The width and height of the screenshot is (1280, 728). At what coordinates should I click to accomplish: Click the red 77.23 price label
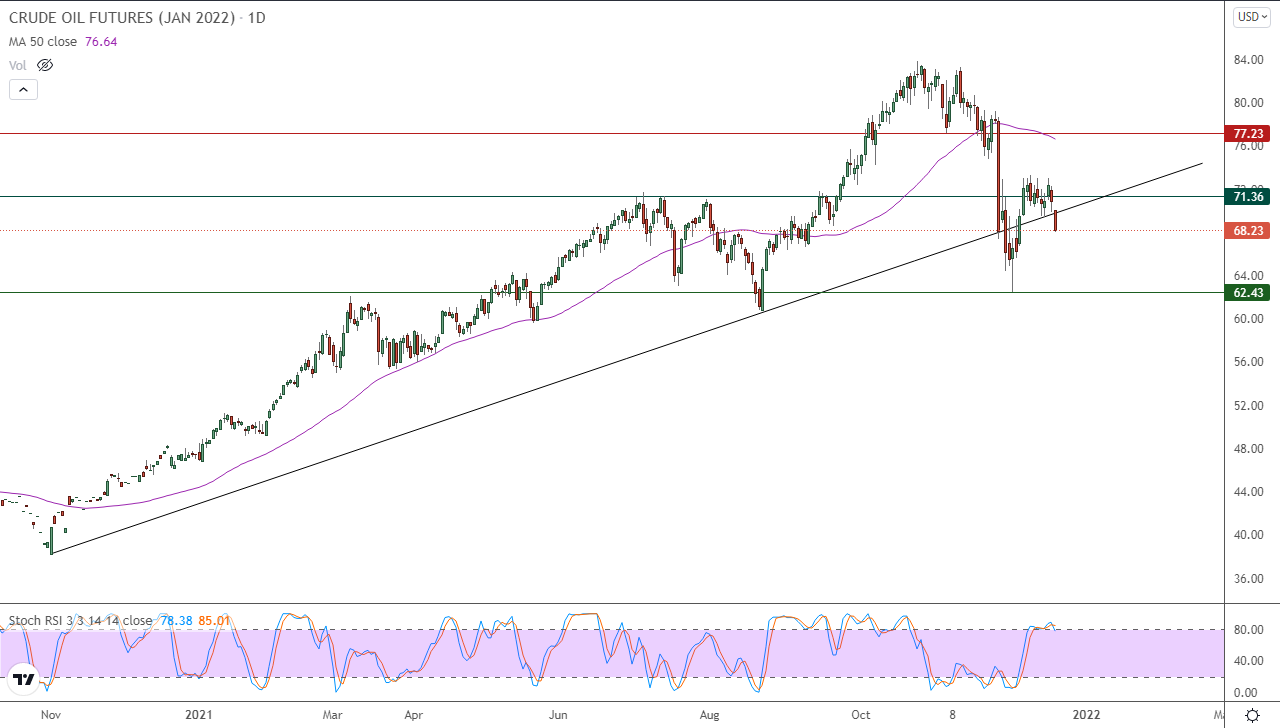pyautogui.click(x=1249, y=133)
